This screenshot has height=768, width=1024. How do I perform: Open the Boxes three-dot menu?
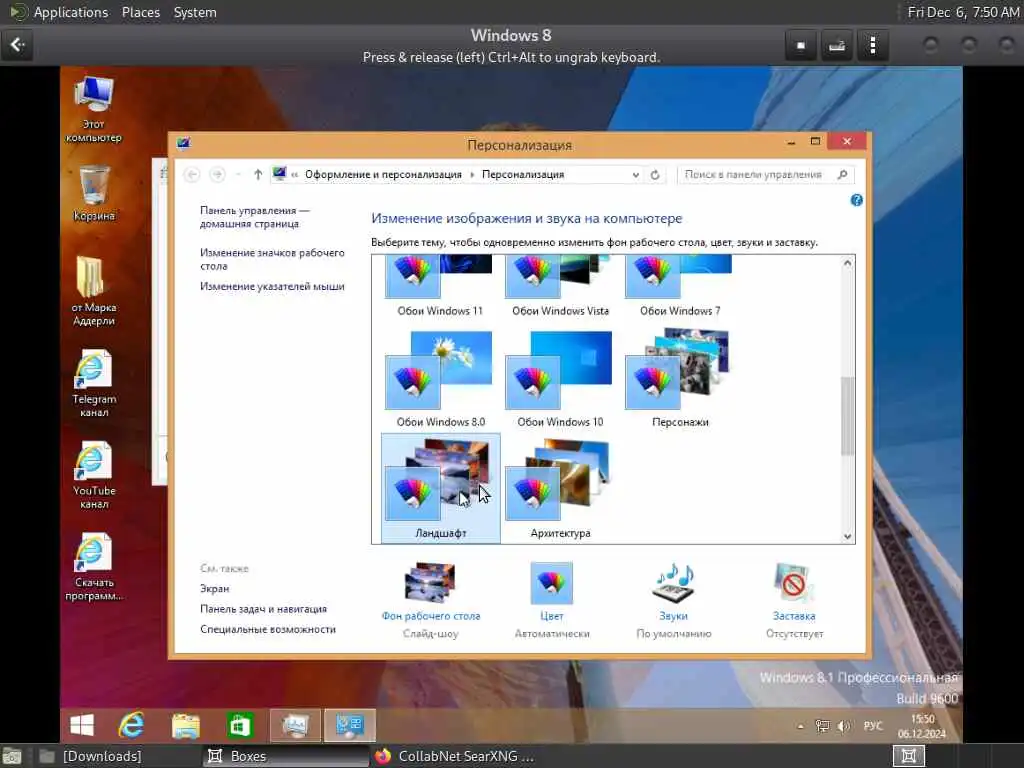(x=872, y=45)
